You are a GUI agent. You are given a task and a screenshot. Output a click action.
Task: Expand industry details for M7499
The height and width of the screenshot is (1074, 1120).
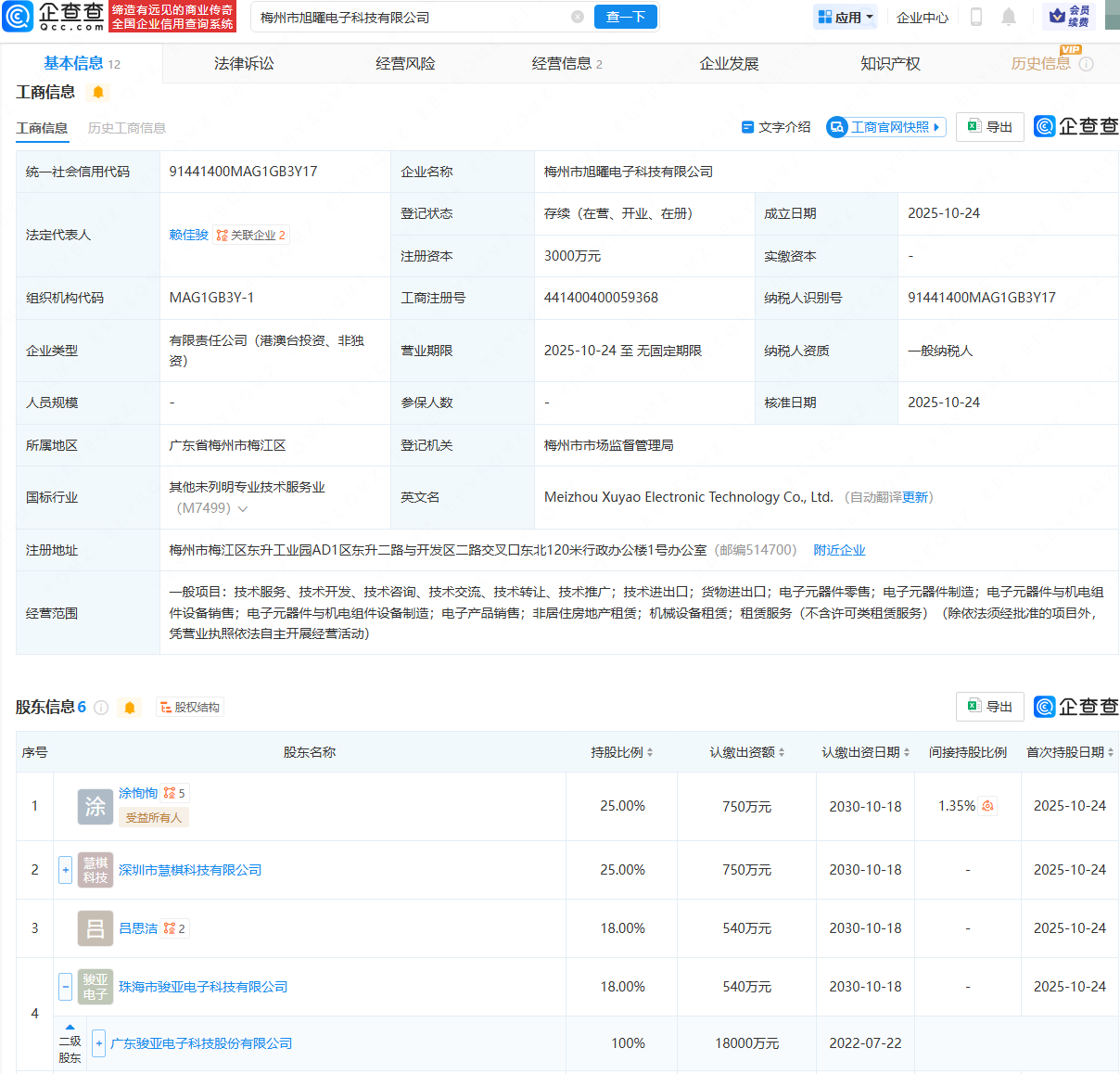tap(243, 508)
